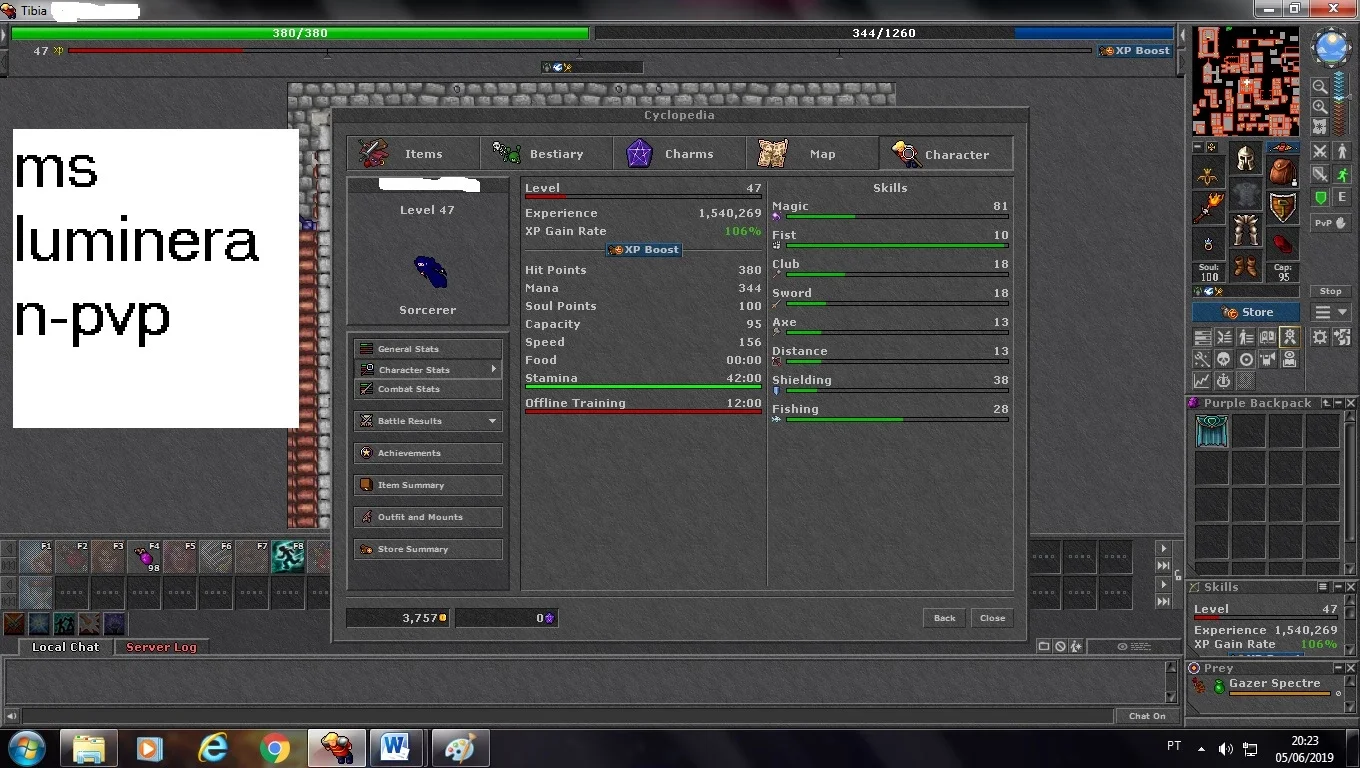Open the Server Log chat tab
This screenshot has height=768, width=1360.
click(161, 647)
